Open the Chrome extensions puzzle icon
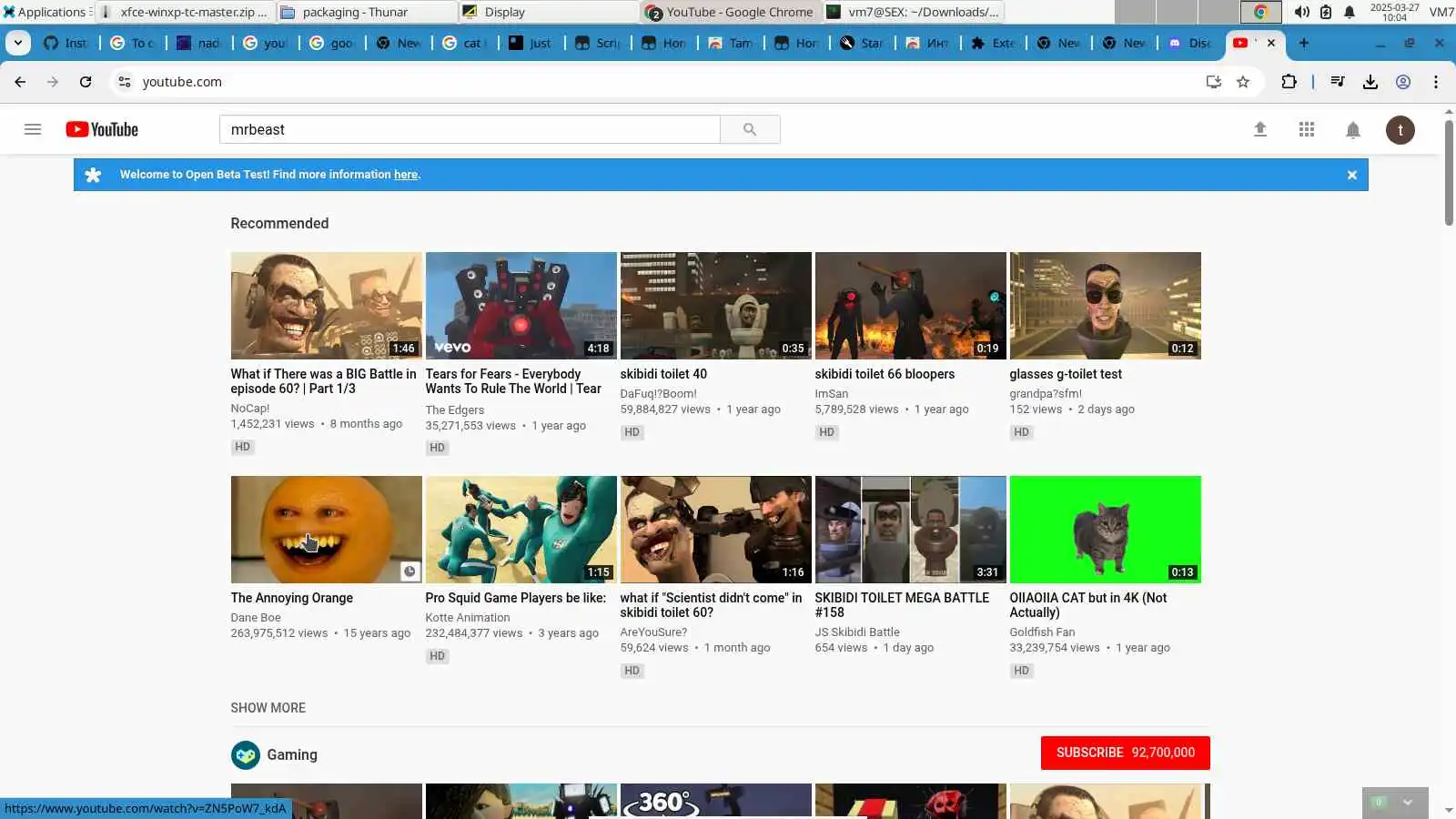 (x=1289, y=82)
